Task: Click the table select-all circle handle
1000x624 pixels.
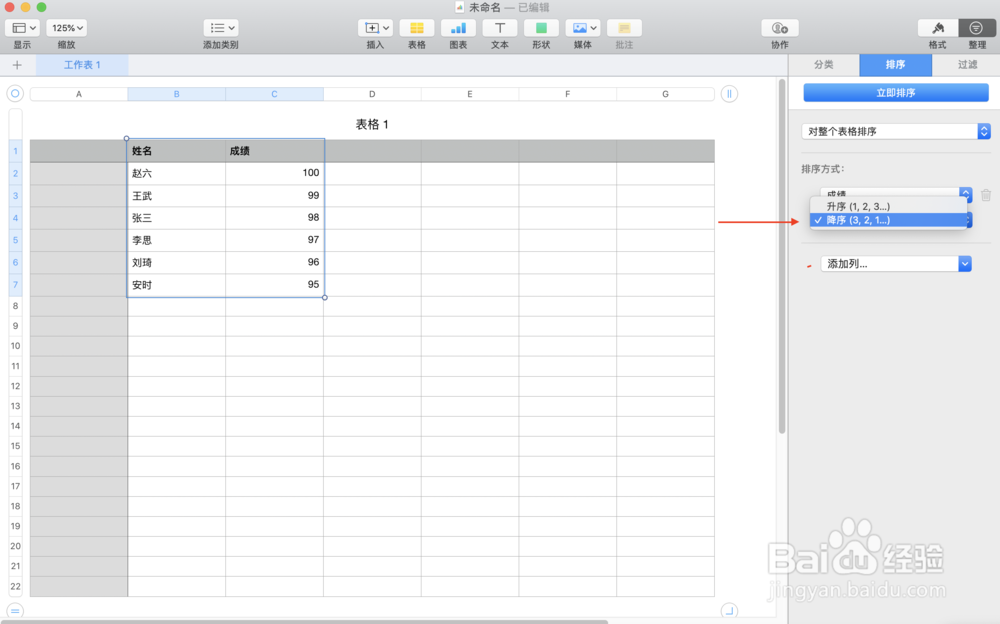Action: [15, 94]
